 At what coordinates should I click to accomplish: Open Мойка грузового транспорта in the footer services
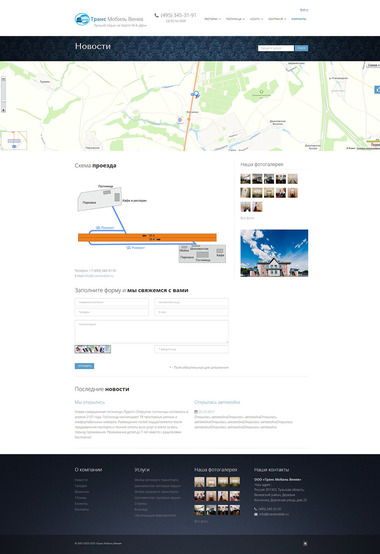[156, 492]
